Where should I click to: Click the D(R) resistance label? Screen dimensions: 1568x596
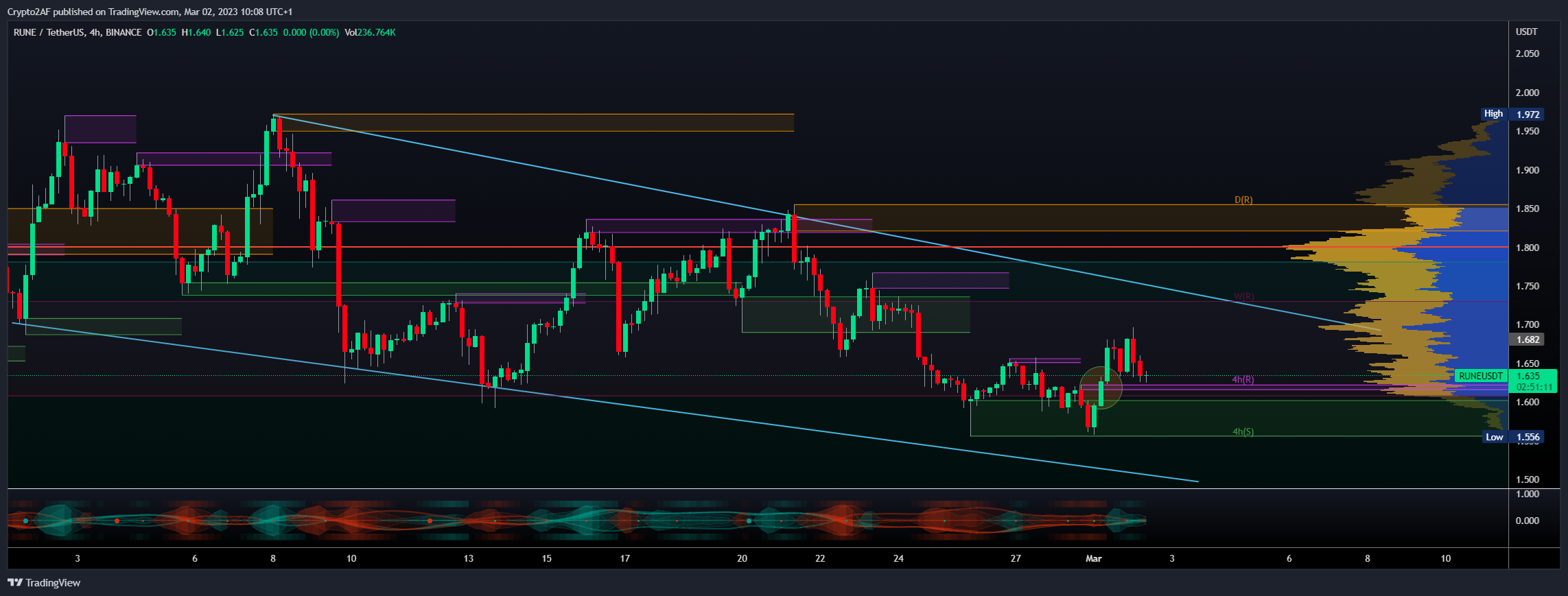1243,200
